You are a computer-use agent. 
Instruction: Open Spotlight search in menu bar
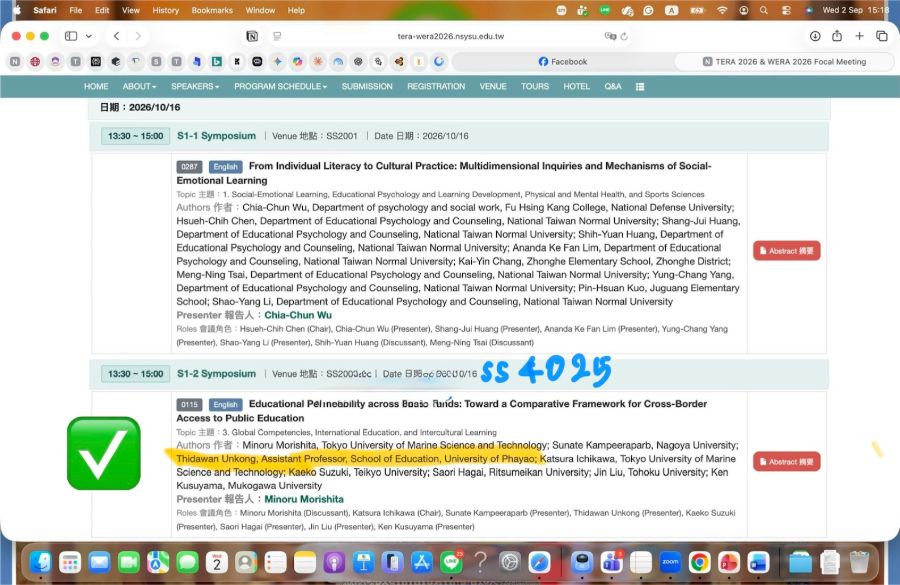pos(763,10)
